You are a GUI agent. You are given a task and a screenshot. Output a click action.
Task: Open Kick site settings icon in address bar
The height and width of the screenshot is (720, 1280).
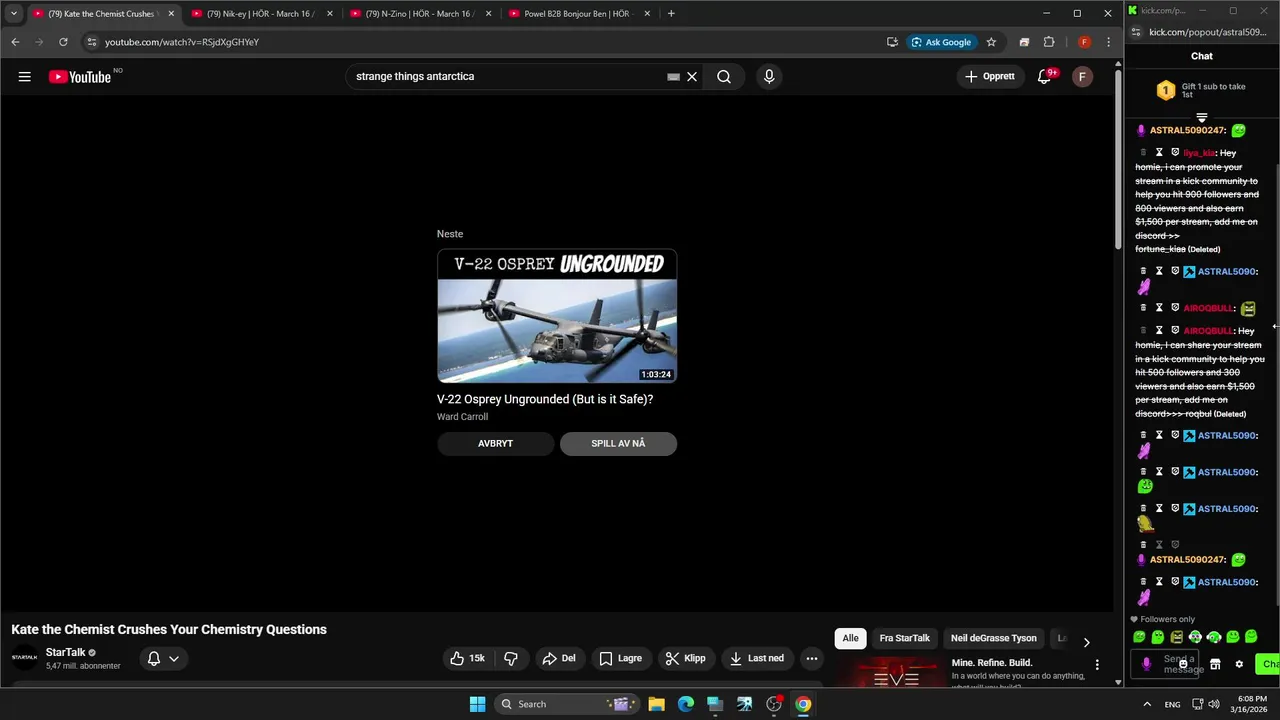1136,32
